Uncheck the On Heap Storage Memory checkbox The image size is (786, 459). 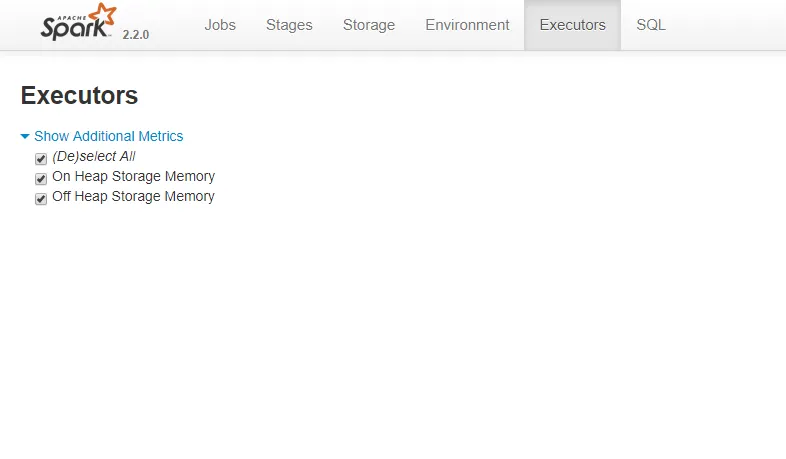pos(41,179)
